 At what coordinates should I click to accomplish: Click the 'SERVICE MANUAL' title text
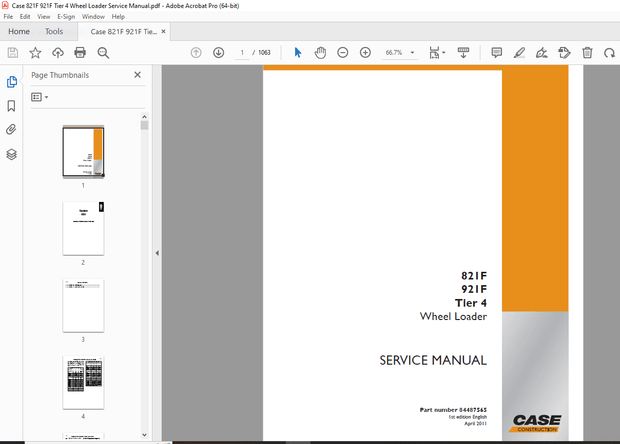[433, 360]
